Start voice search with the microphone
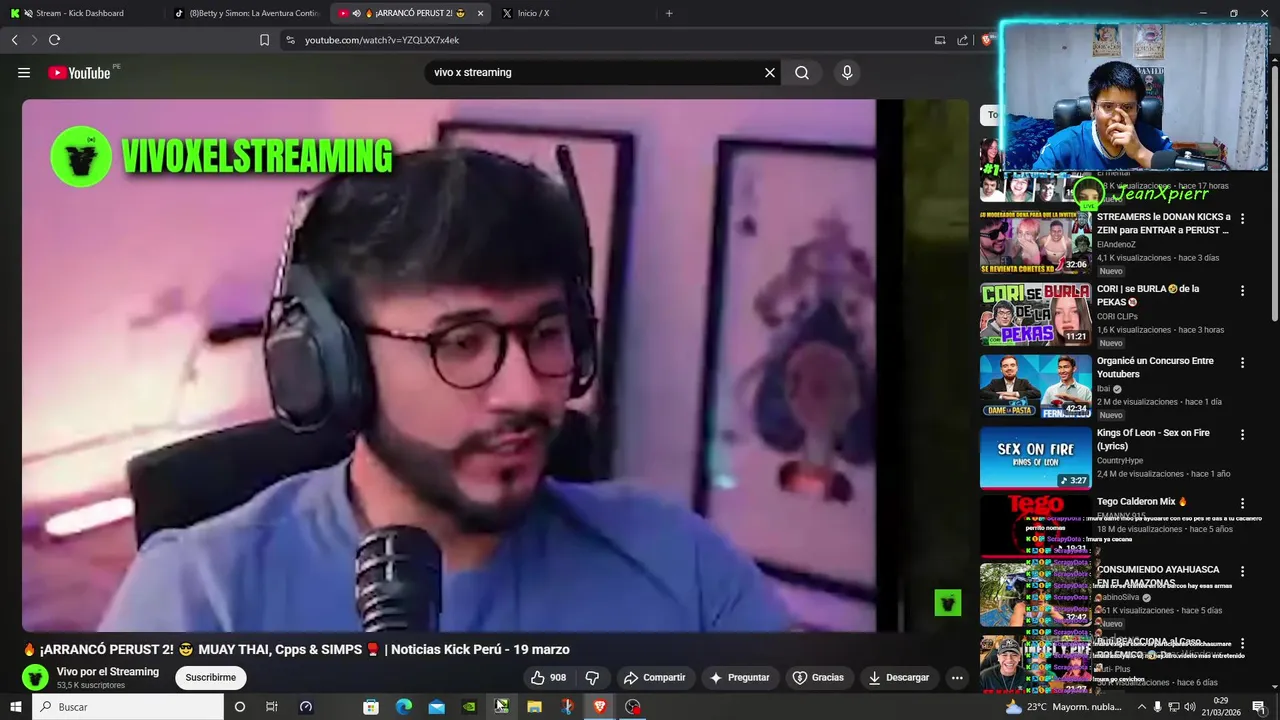This screenshot has width=1280, height=720. tap(847, 72)
